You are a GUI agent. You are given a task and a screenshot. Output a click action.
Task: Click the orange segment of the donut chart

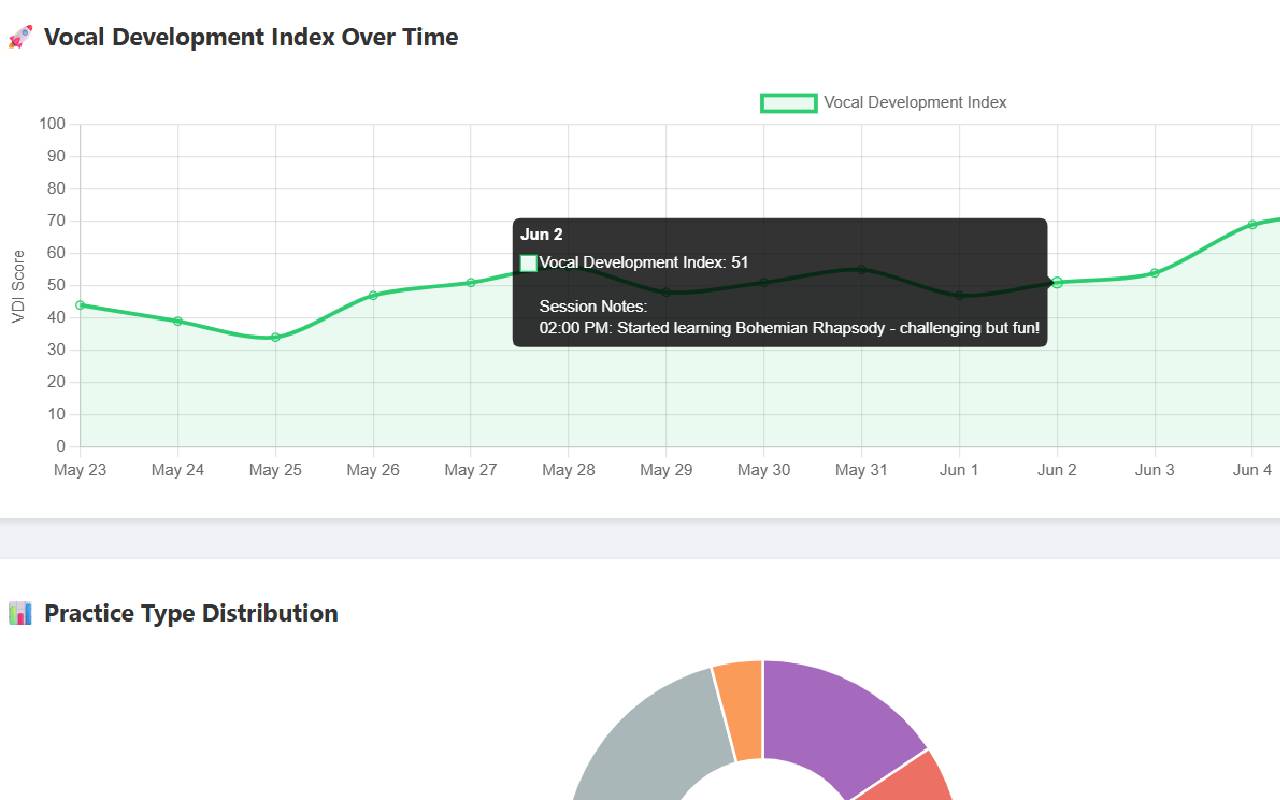pos(739,710)
